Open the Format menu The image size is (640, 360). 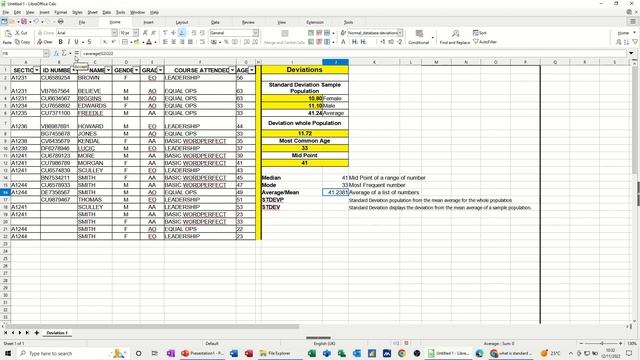tap(60, 12)
